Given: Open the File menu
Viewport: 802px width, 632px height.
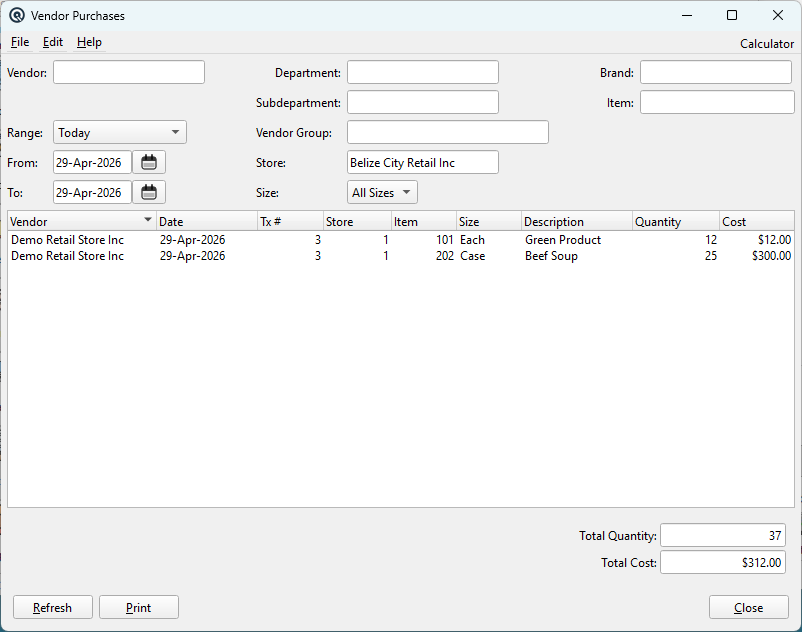Looking at the screenshot, I should pyautogui.click(x=20, y=42).
